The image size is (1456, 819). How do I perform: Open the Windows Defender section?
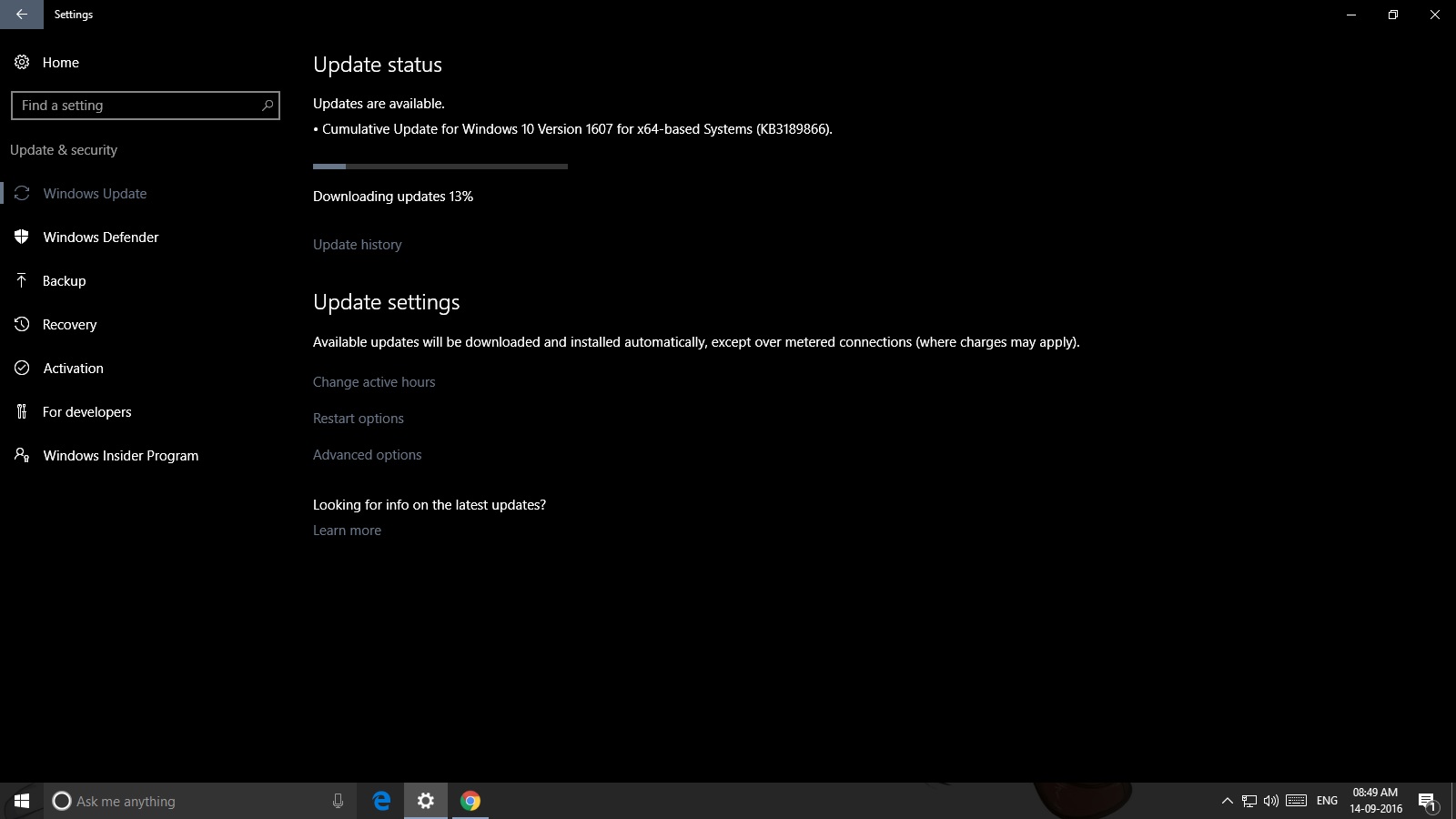pos(100,237)
